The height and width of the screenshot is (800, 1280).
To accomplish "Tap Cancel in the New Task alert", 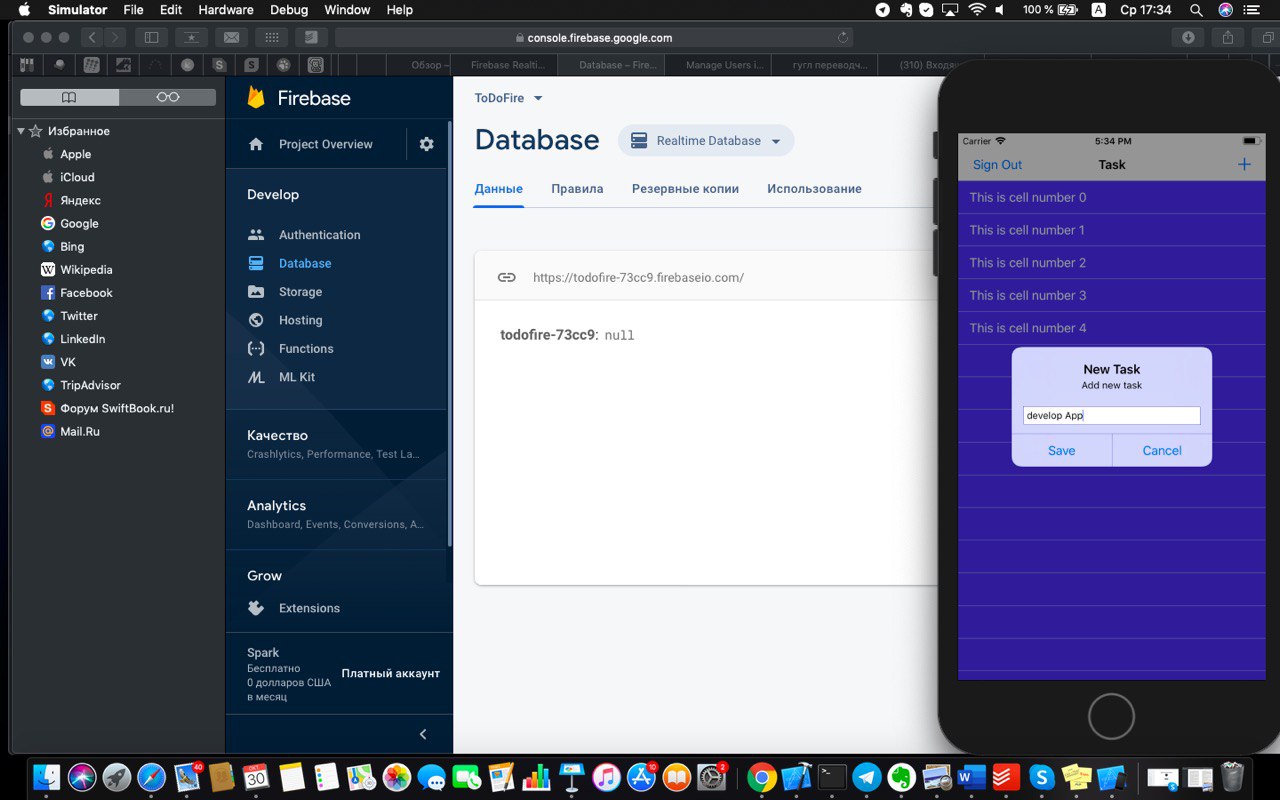I will [x=1162, y=450].
